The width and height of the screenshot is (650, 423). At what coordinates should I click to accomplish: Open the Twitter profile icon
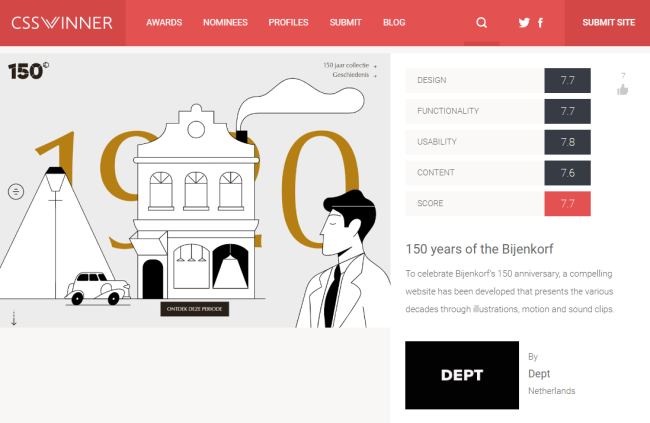tap(524, 22)
